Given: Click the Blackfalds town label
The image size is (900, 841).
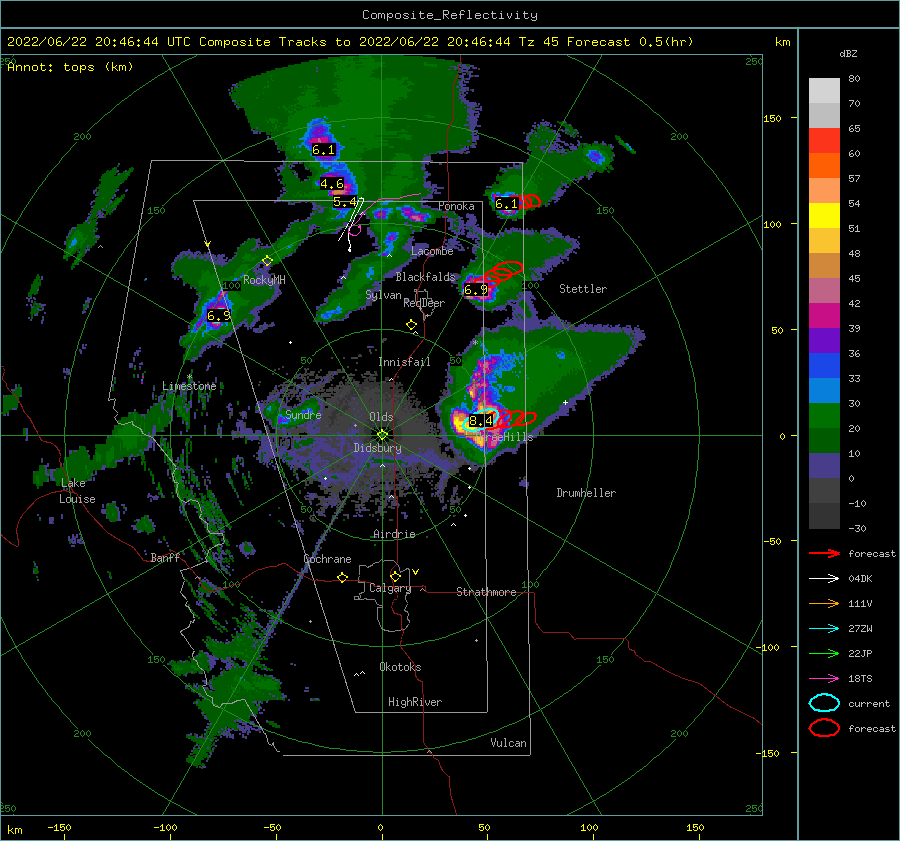Looking at the screenshot, I should pos(425,277).
